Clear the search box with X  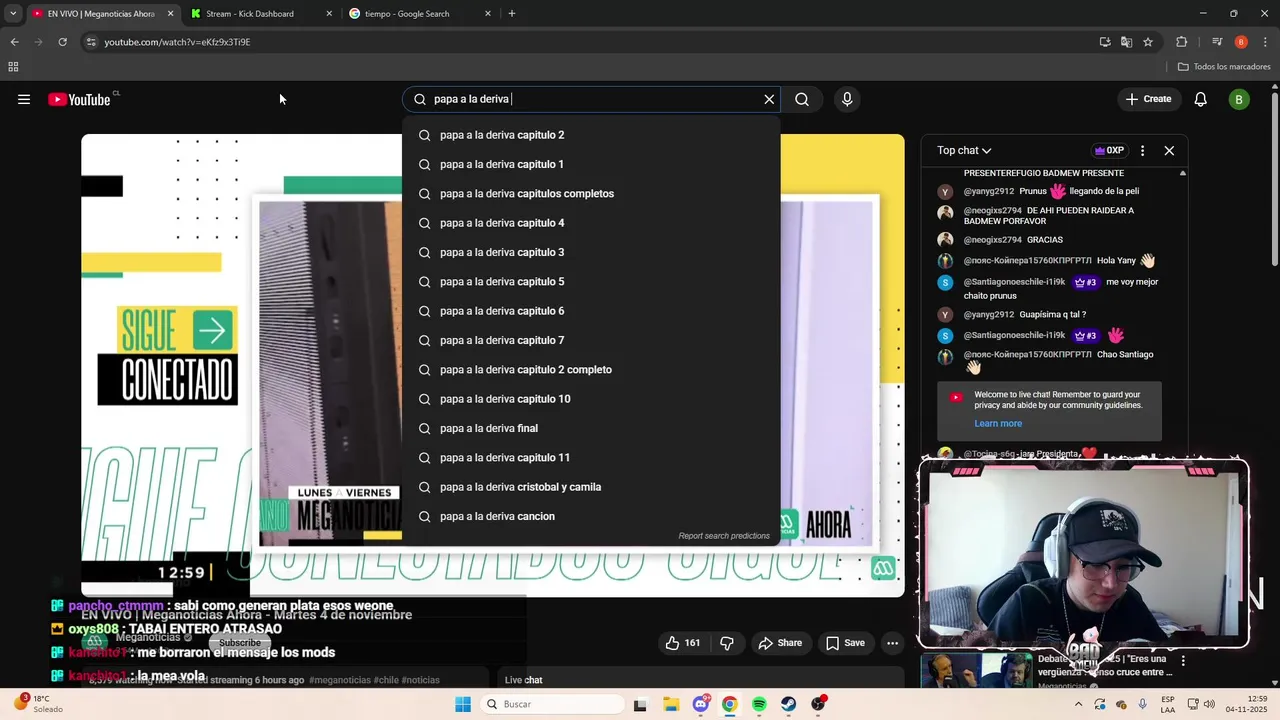[x=769, y=99]
